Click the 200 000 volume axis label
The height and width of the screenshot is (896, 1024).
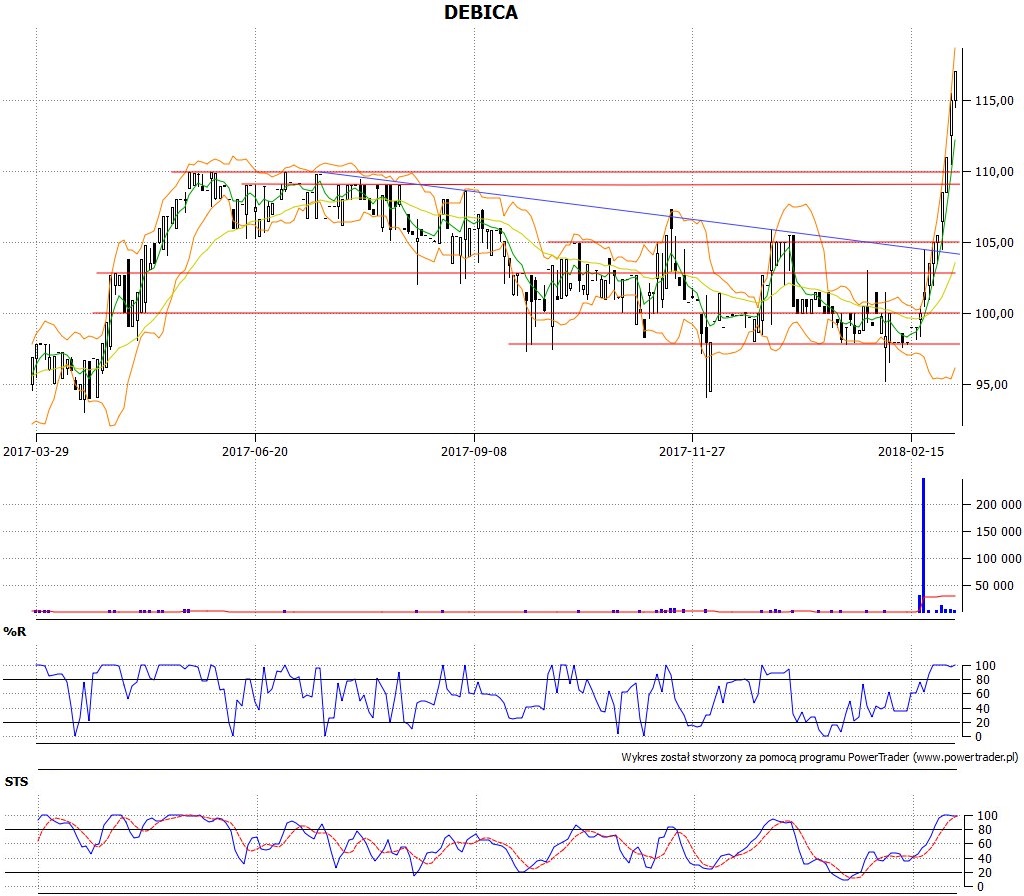click(999, 505)
